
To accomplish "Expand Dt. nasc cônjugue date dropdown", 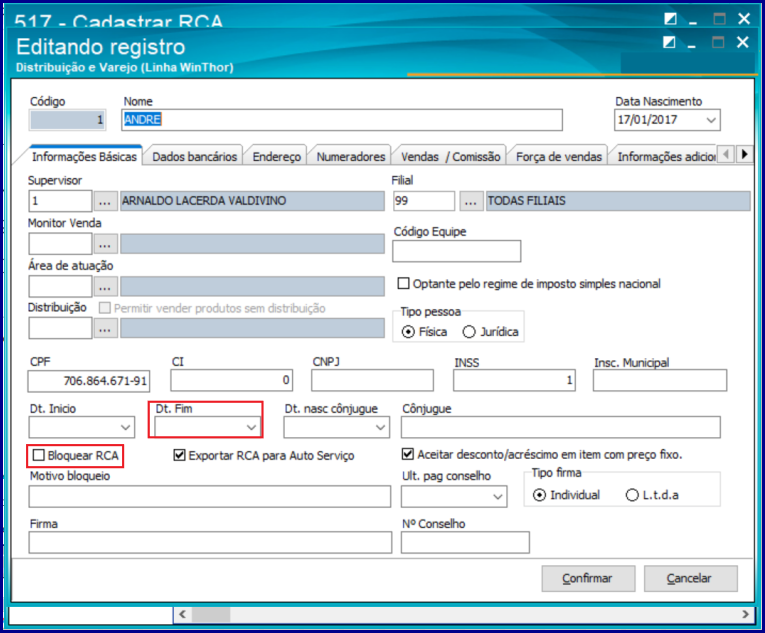I will pyautogui.click(x=381, y=428).
